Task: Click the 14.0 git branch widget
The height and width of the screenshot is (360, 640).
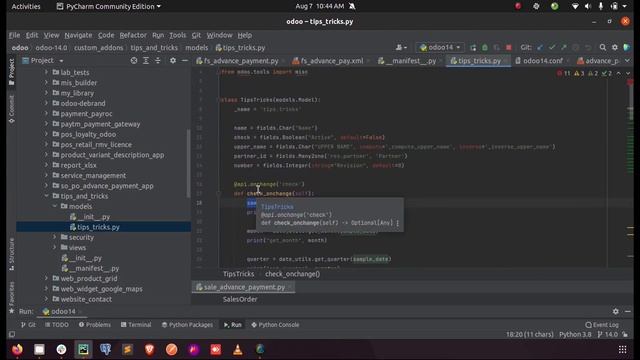Action: 608,334
